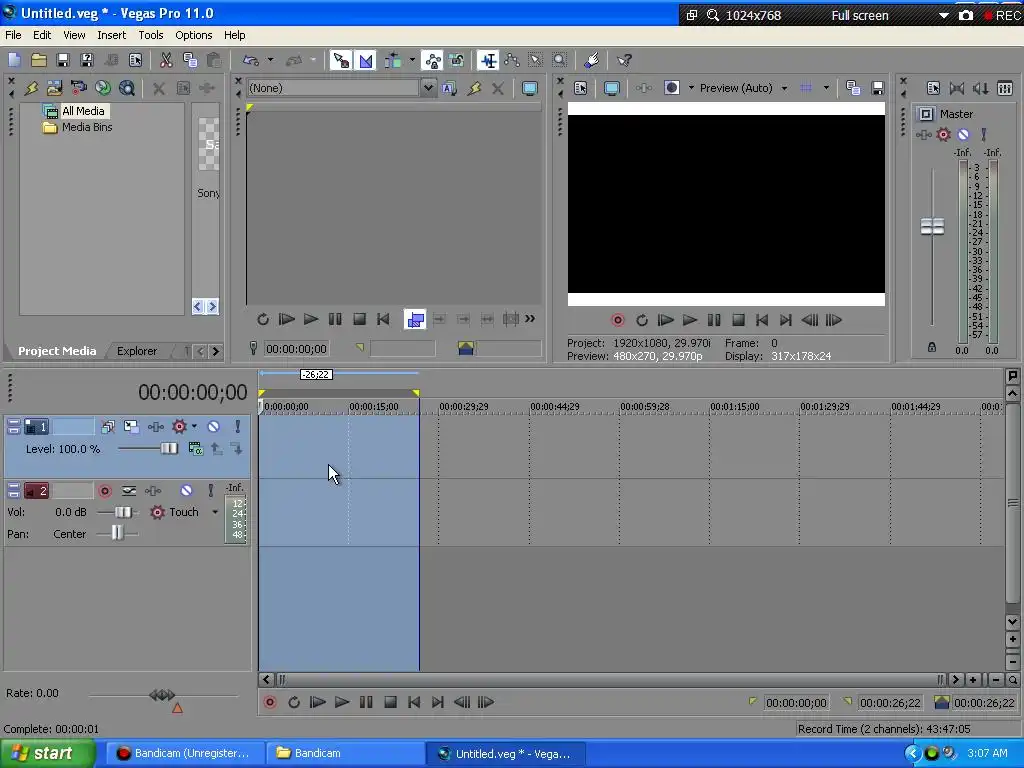This screenshot has height=768, width=1024.
Task: Click Play in timeline transport bar
Action: pos(342,703)
